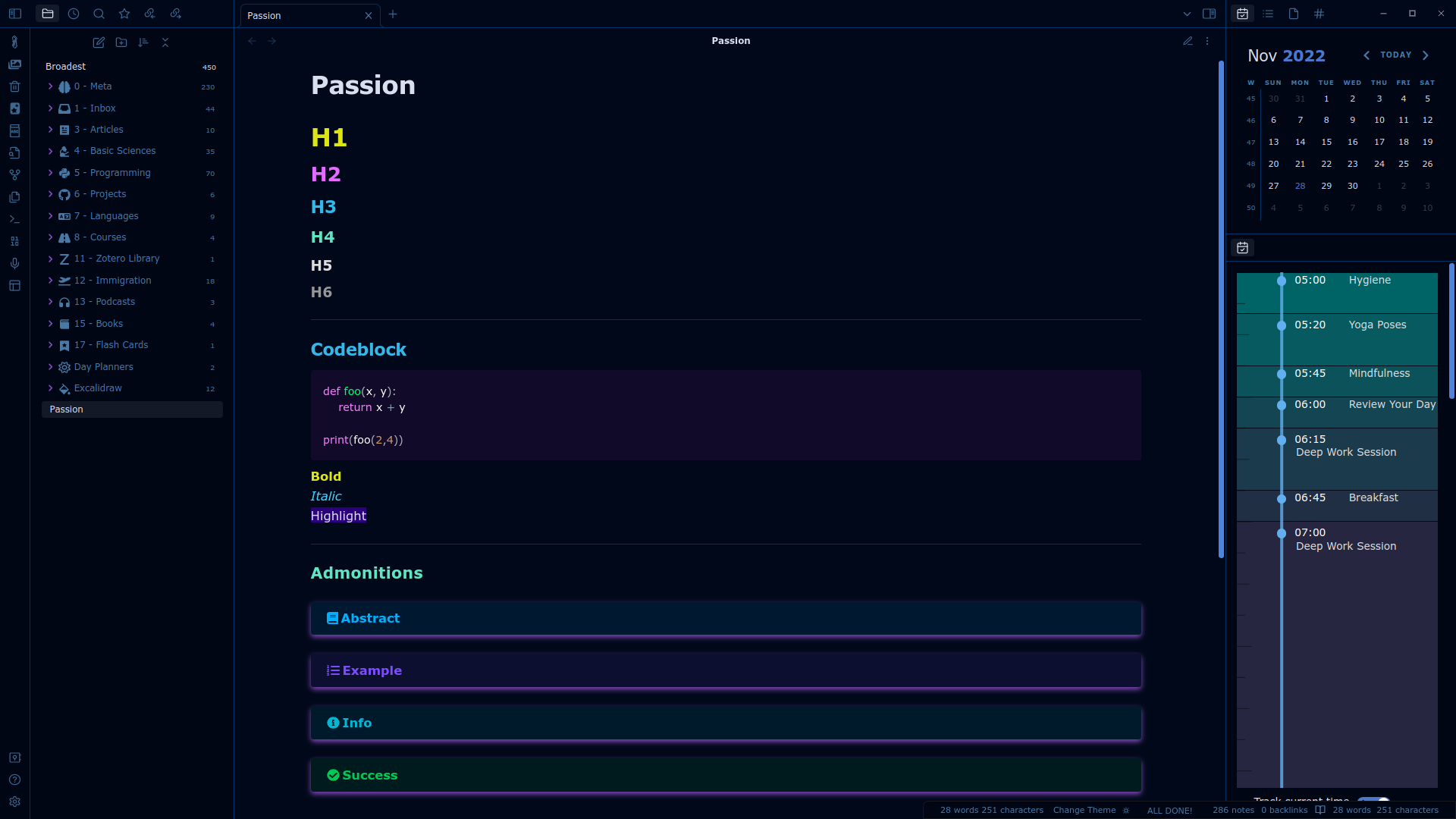Open the outline tab in right sidebar

click(x=1268, y=14)
